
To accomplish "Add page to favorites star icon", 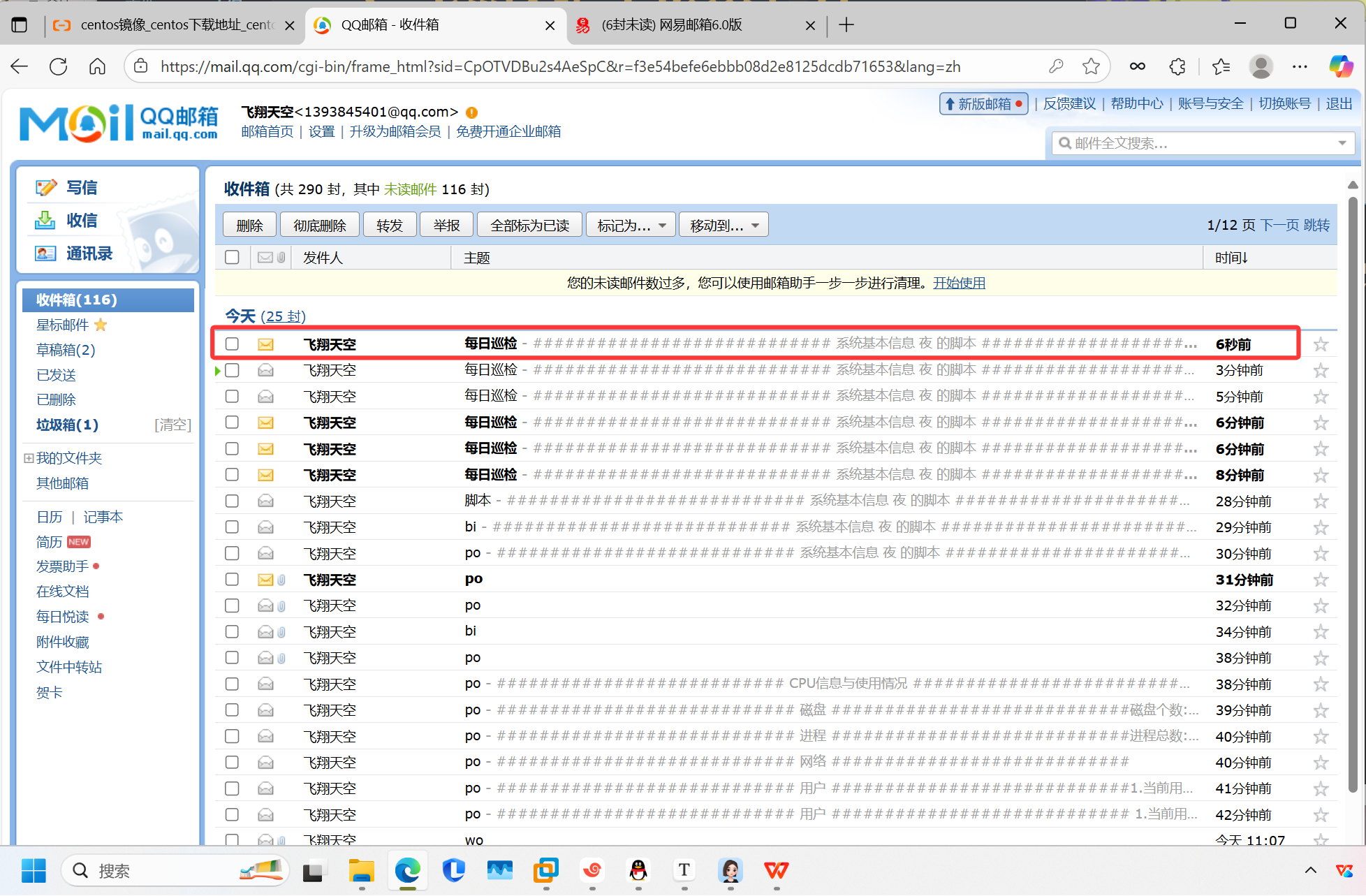I will tap(1091, 66).
